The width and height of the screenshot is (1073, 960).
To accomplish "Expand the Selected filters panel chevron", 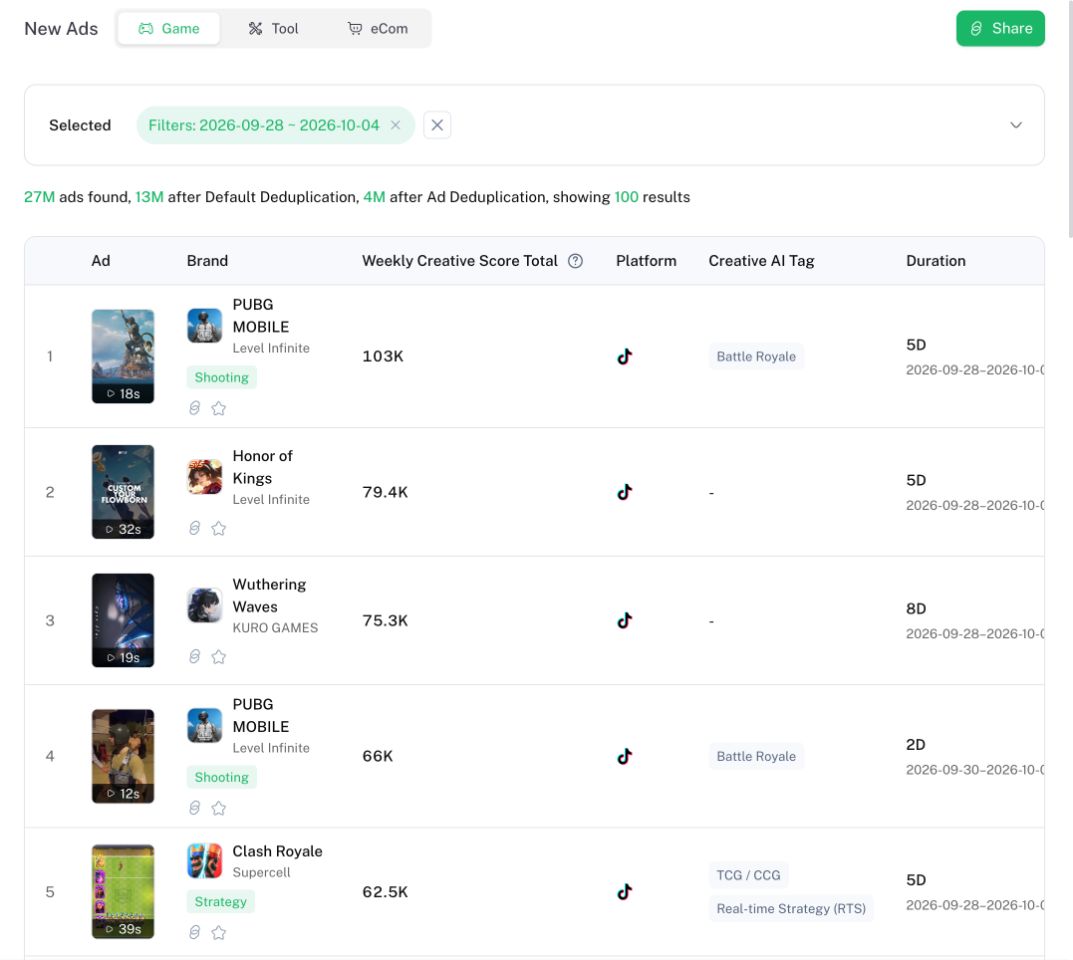I will 1016,125.
